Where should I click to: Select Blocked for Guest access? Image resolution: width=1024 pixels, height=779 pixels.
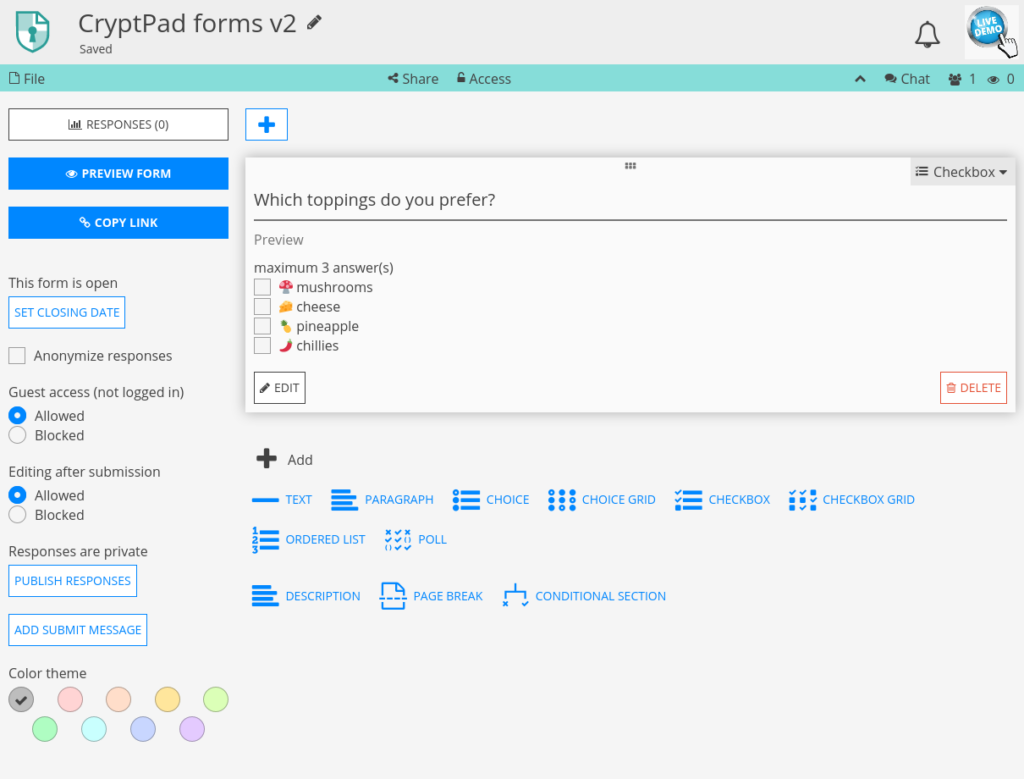[18, 435]
